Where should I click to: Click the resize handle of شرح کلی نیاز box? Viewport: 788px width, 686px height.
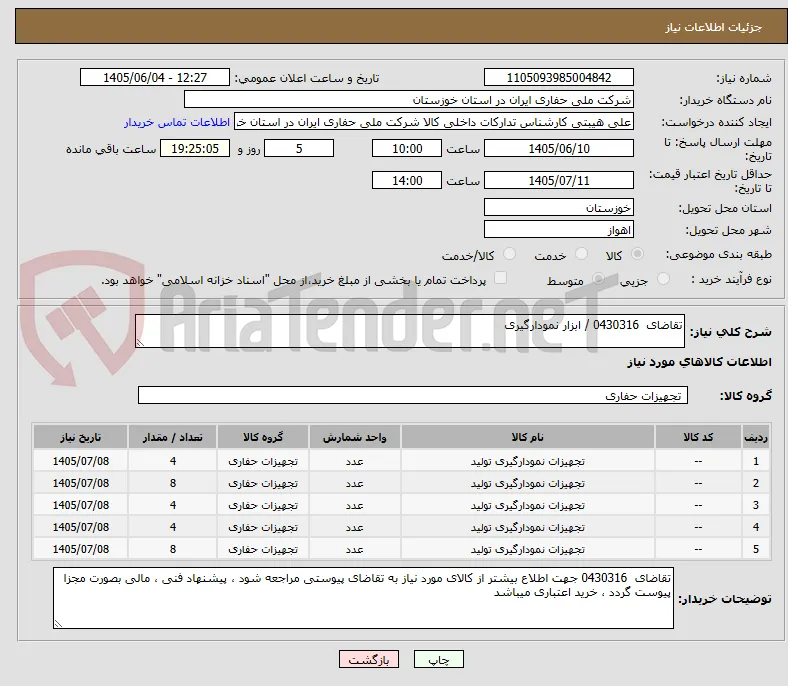(140, 343)
